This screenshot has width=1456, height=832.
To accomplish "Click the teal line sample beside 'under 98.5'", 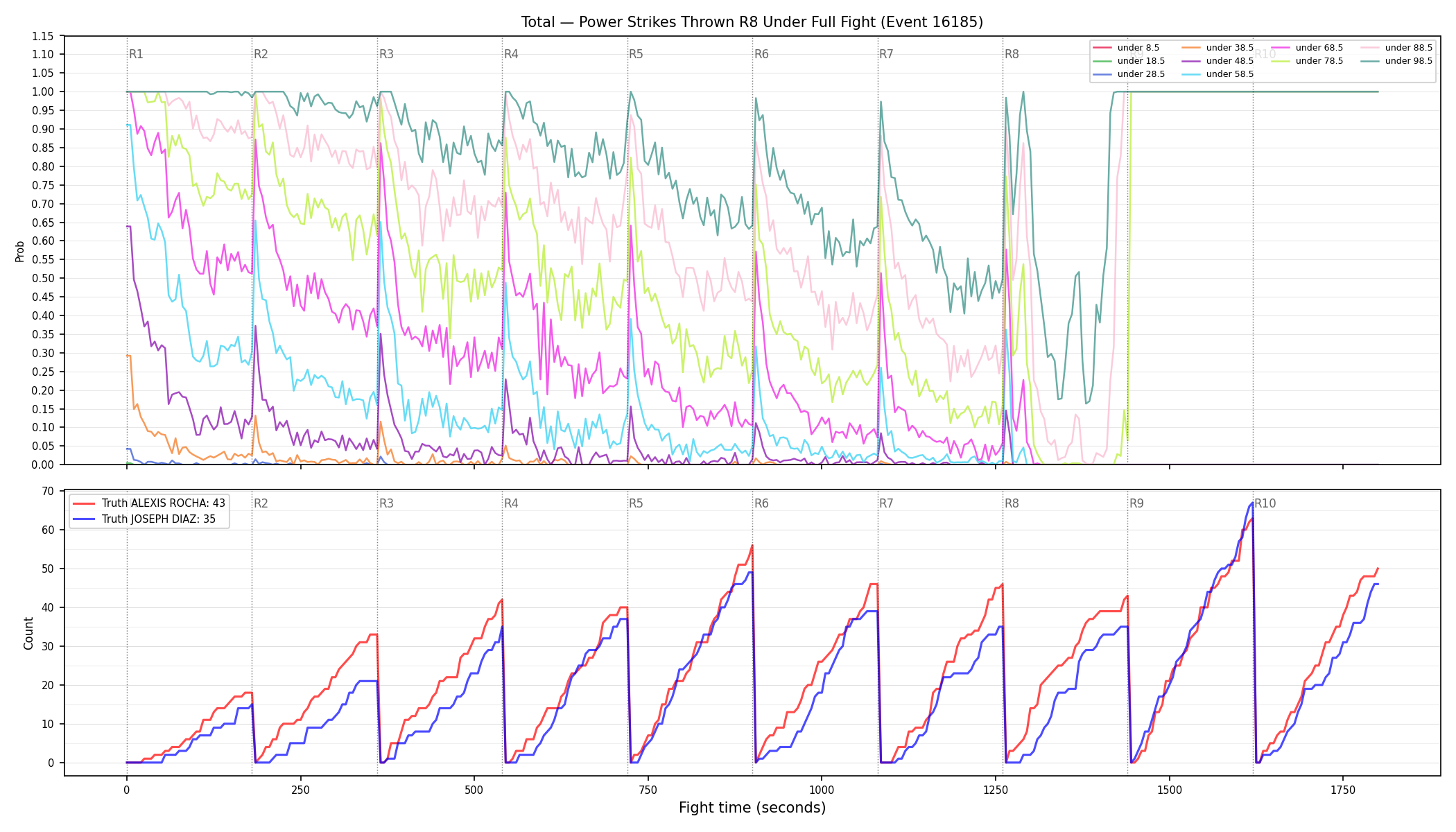I will pyautogui.click(x=1369, y=61).
